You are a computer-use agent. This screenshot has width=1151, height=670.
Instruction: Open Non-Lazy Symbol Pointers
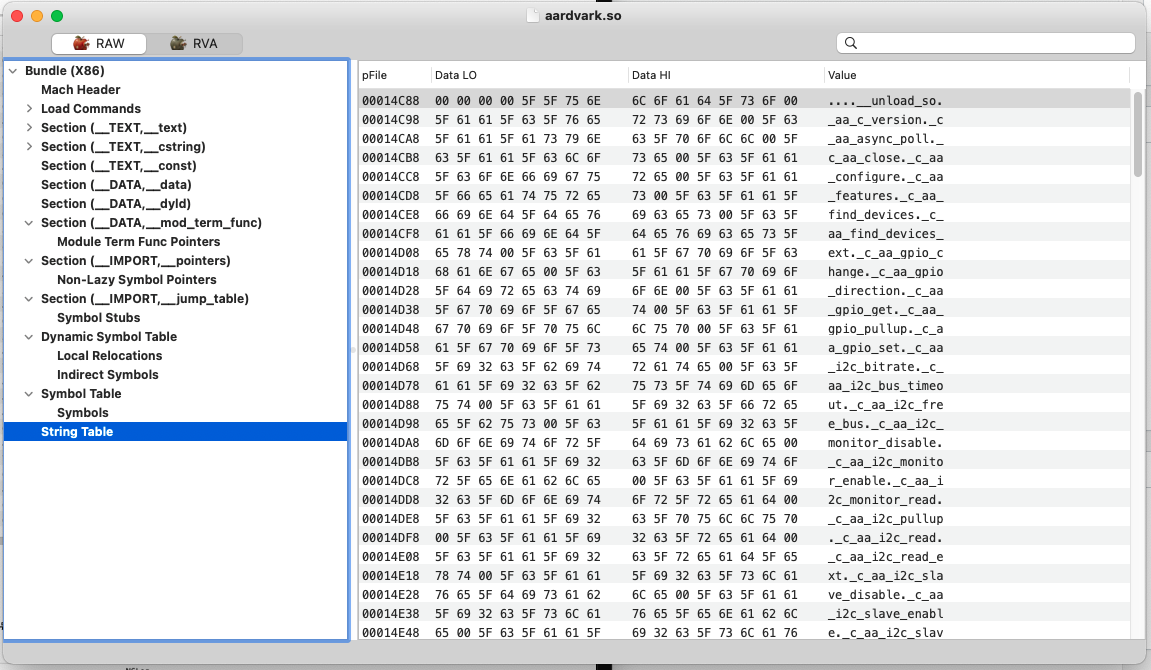[x=137, y=280]
